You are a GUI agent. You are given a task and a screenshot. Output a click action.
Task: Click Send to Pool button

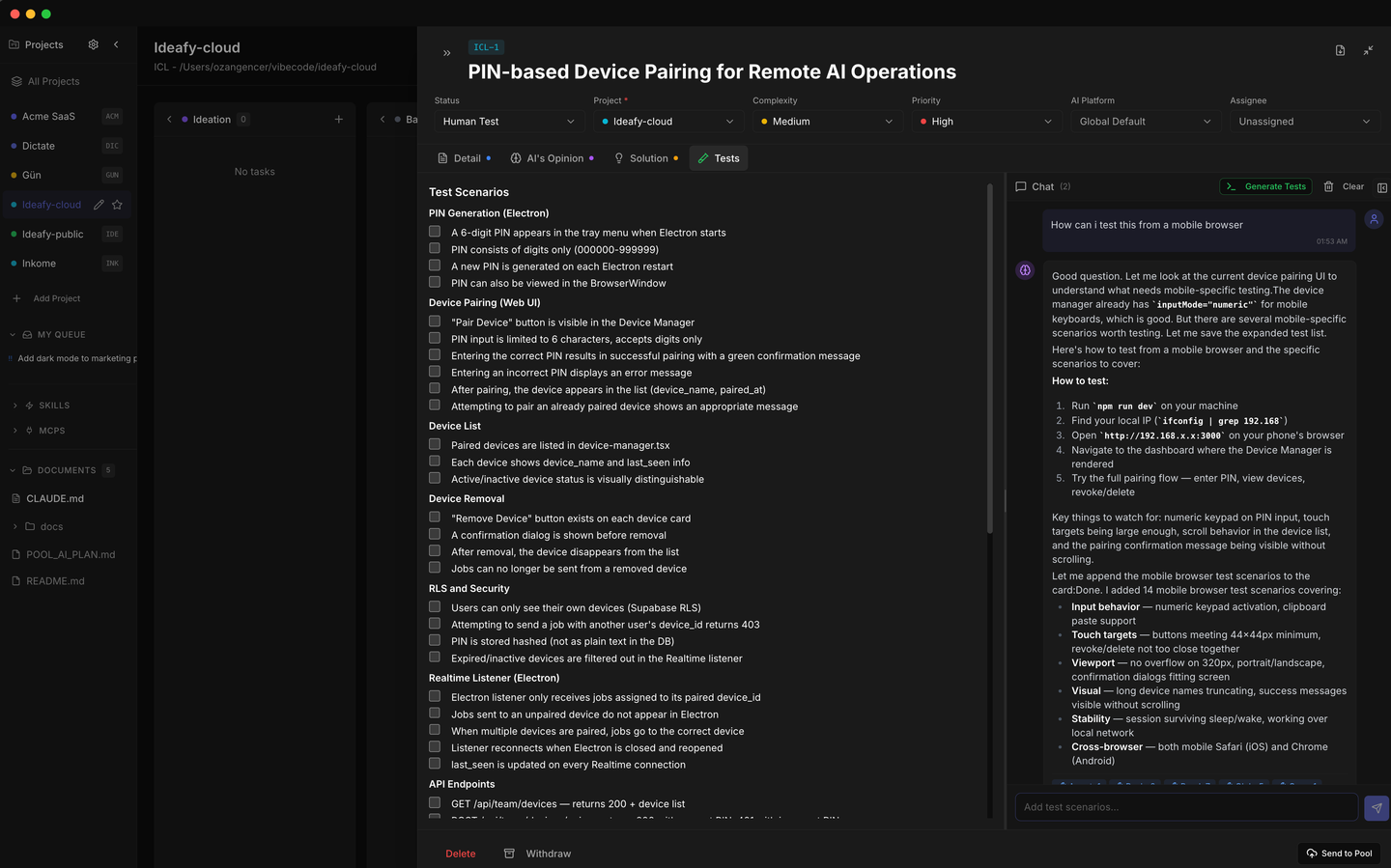tap(1339, 854)
